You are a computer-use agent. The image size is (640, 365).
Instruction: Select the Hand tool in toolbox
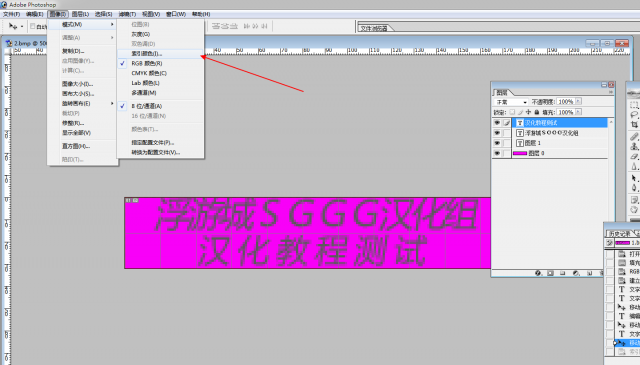634,210
